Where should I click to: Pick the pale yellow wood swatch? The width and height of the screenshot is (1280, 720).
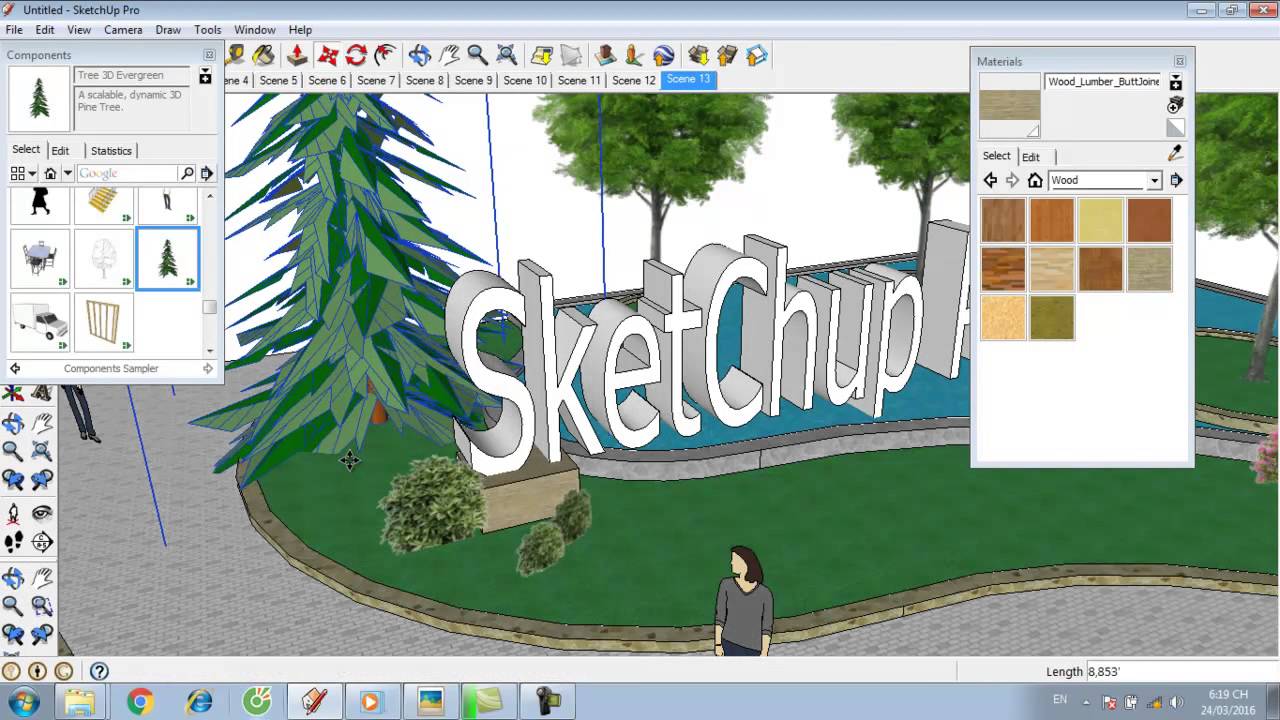(1100, 220)
